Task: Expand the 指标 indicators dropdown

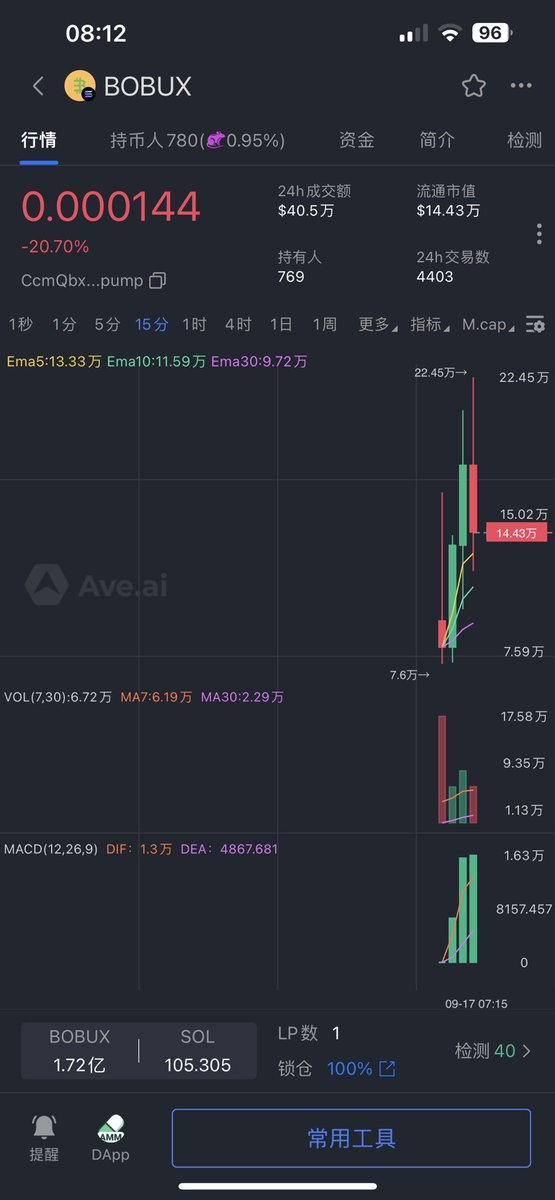Action: (430, 324)
